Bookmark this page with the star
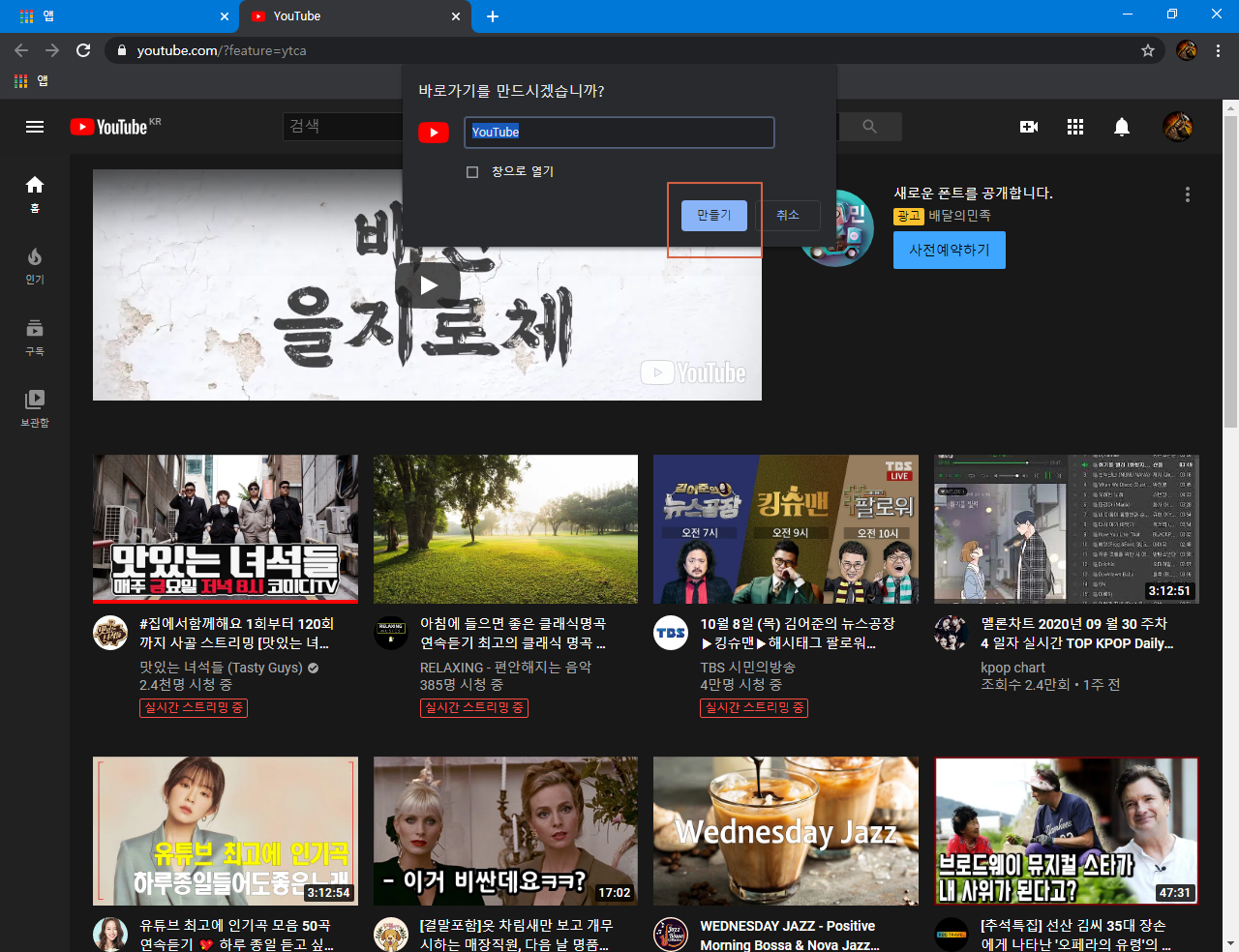 point(1148,50)
